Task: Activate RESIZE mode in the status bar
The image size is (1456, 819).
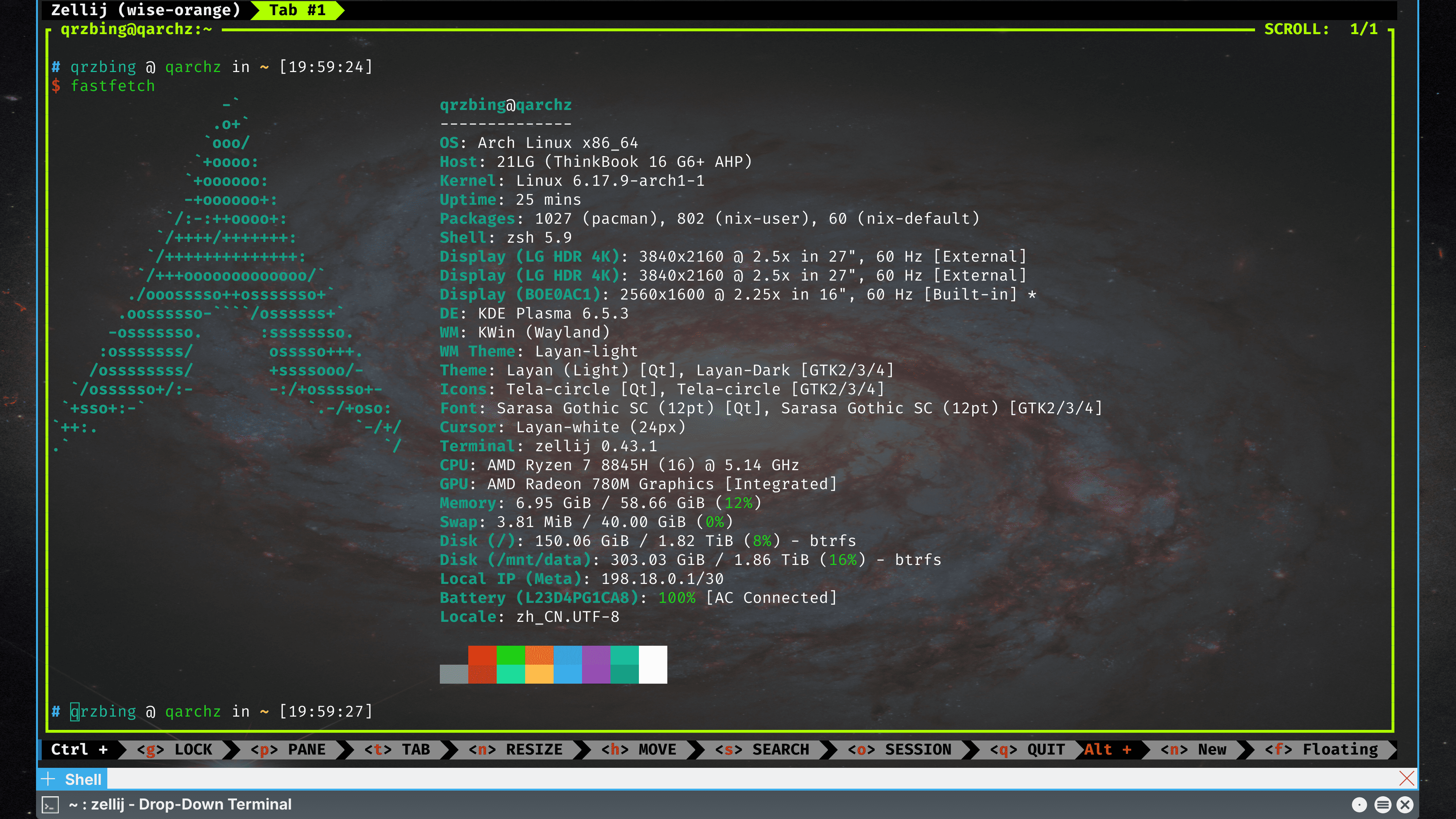Action: click(x=515, y=750)
